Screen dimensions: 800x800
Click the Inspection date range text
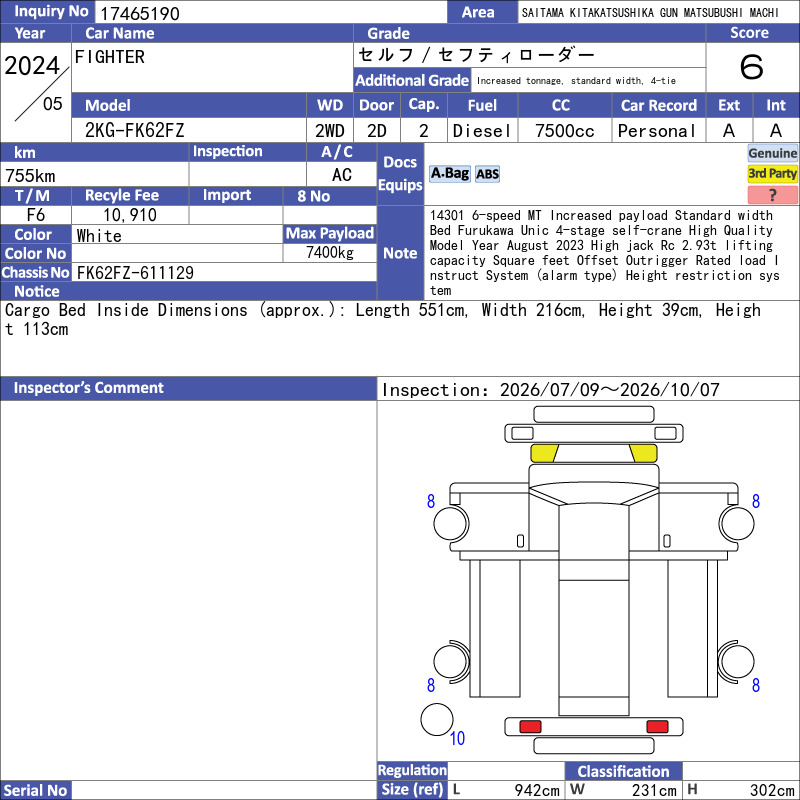point(551,390)
